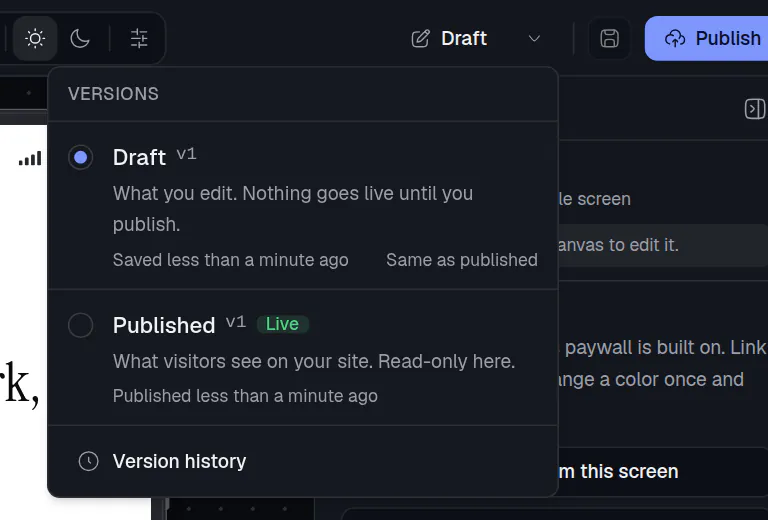
Task: Click the Published version title
Action: pos(164,325)
